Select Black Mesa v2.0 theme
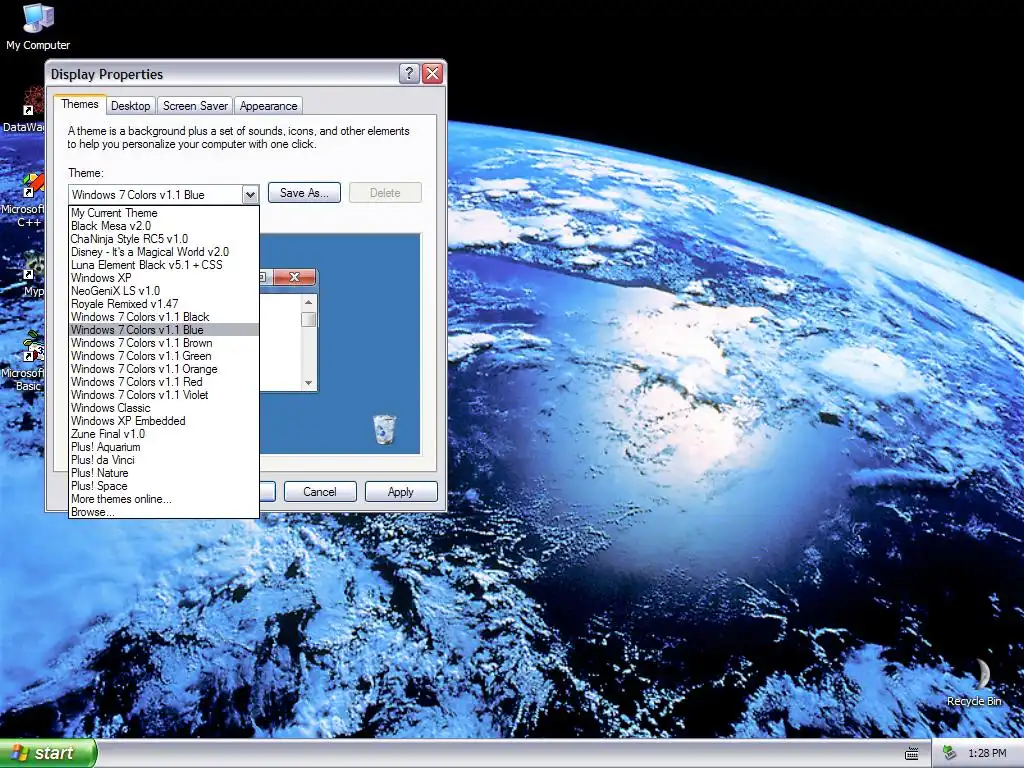1024x768 pixels. [164, 226]
